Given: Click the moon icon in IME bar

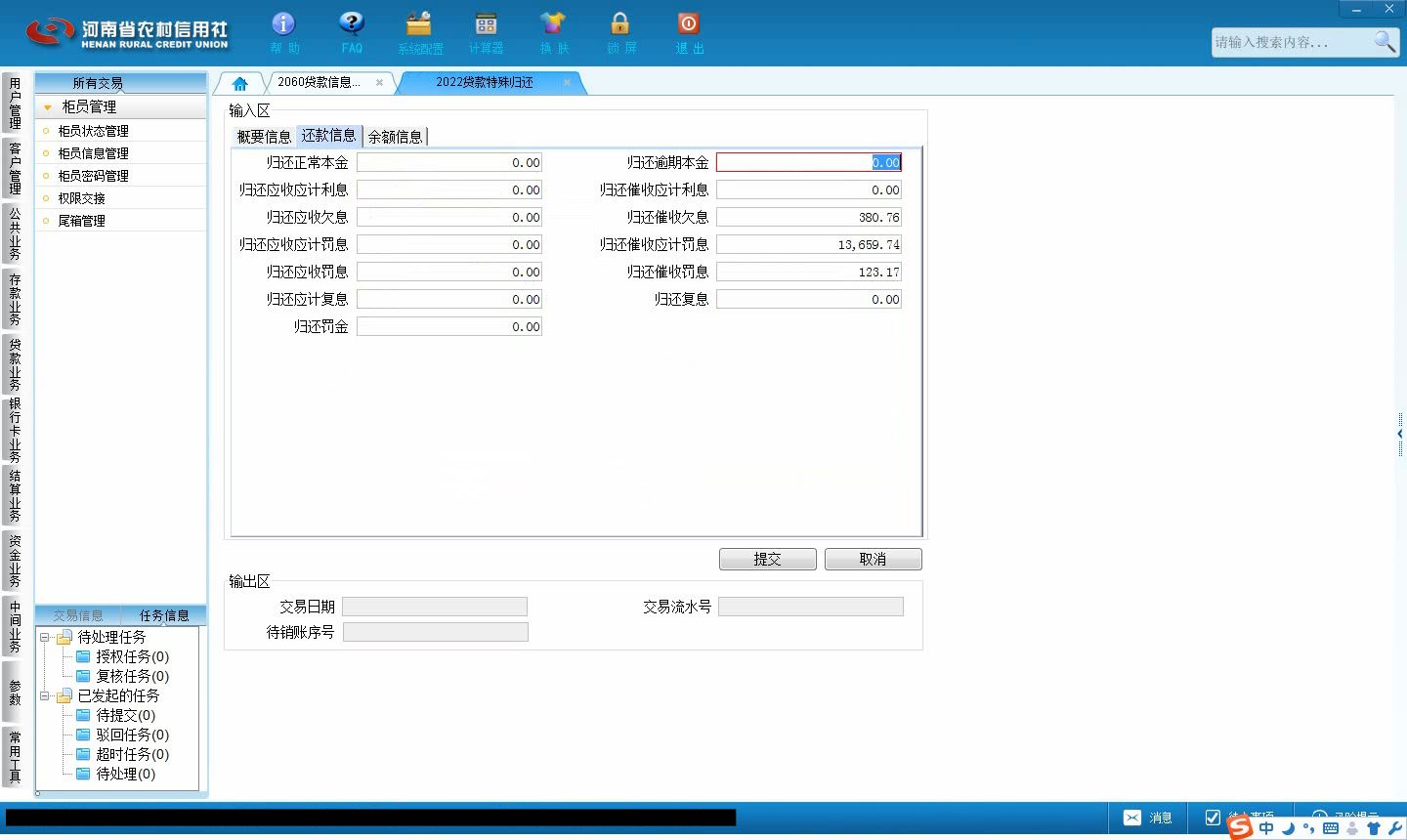Looking at the screenshot, I should pyautogui.click(x=1289, y=828).
